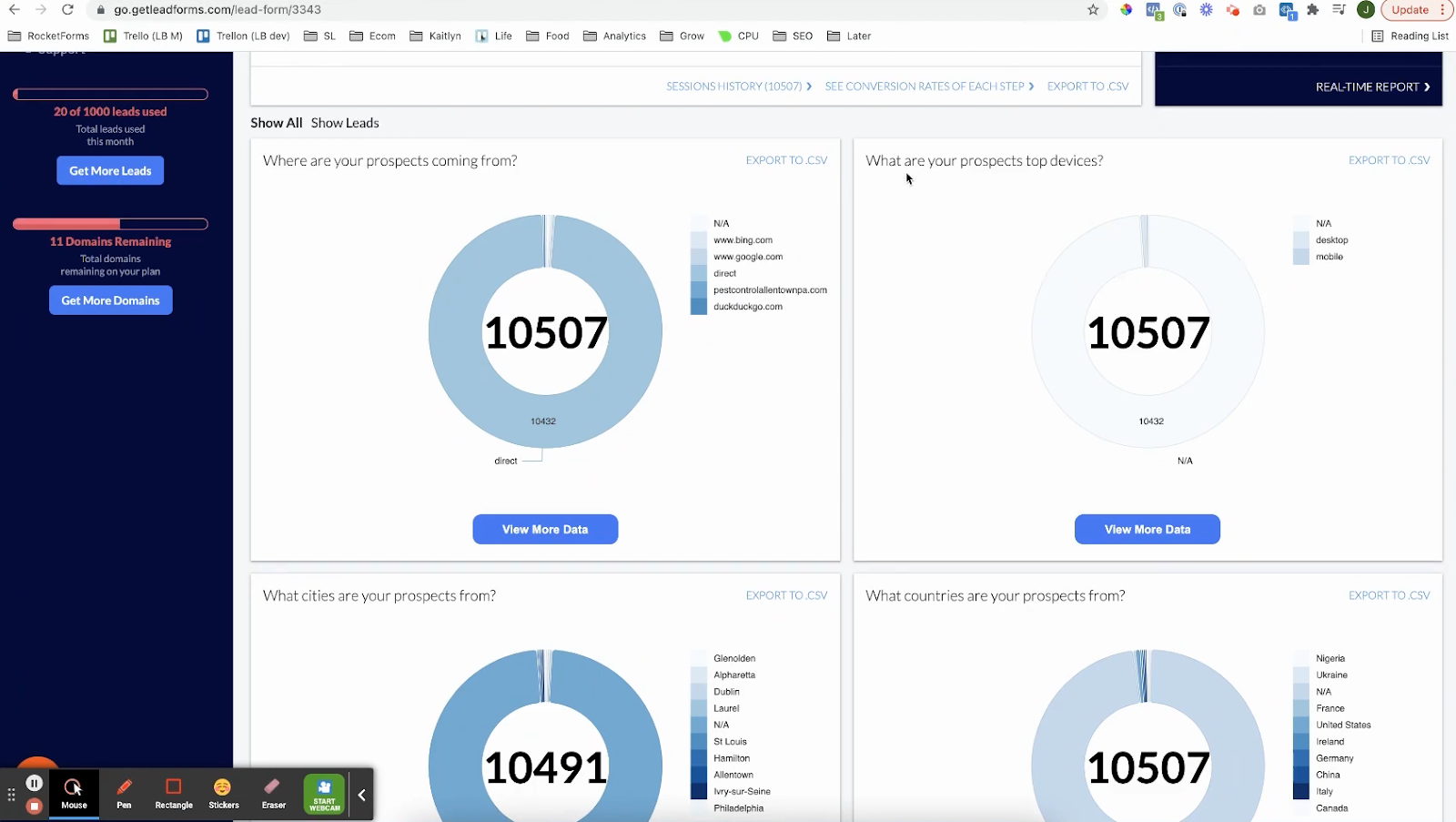Switch to the Show All tab
Viewport: 1456px width, 822px height.
click(276, 122)
